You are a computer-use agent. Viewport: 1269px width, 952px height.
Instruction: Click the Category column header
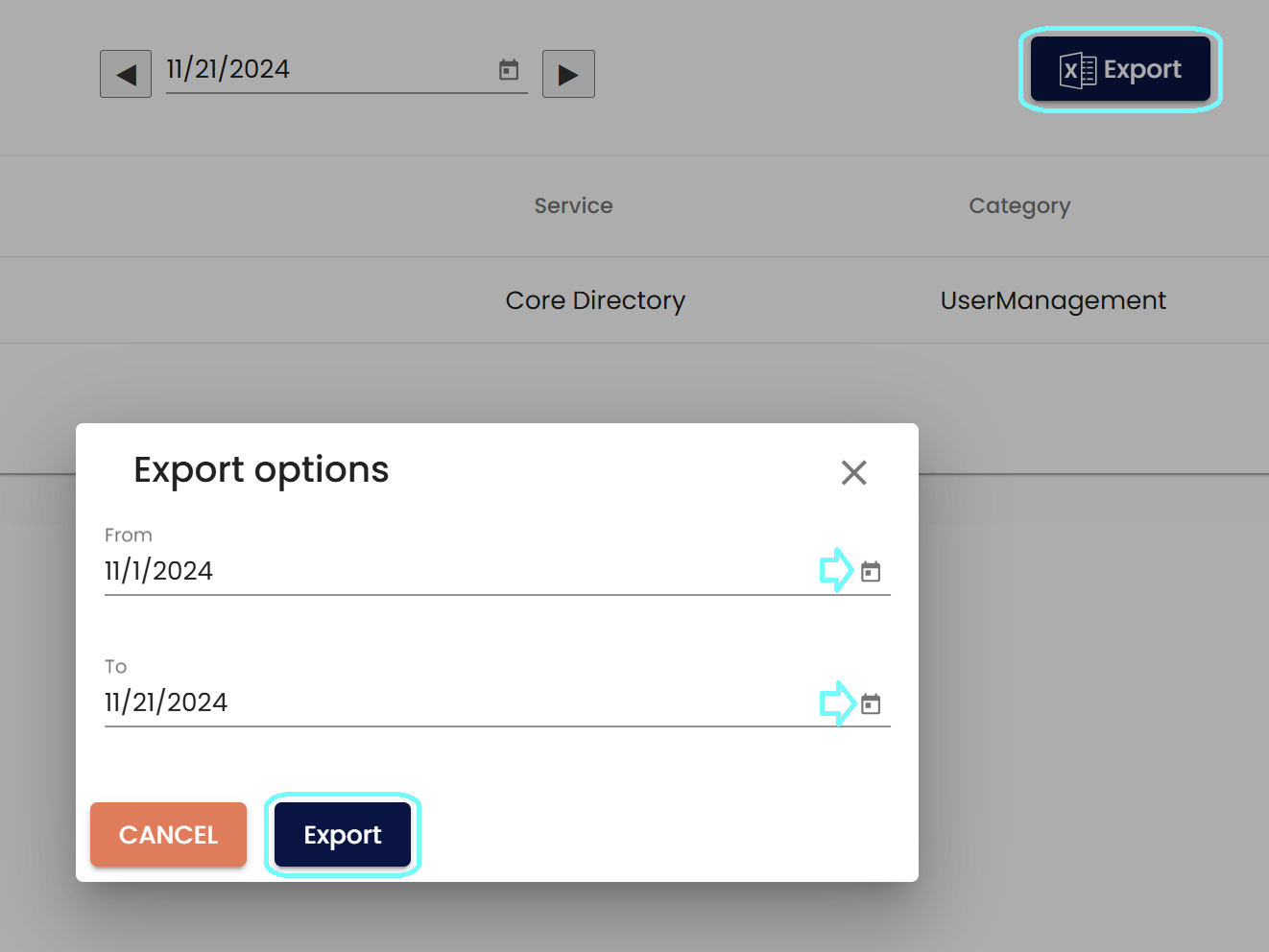tap(1019, 206)
